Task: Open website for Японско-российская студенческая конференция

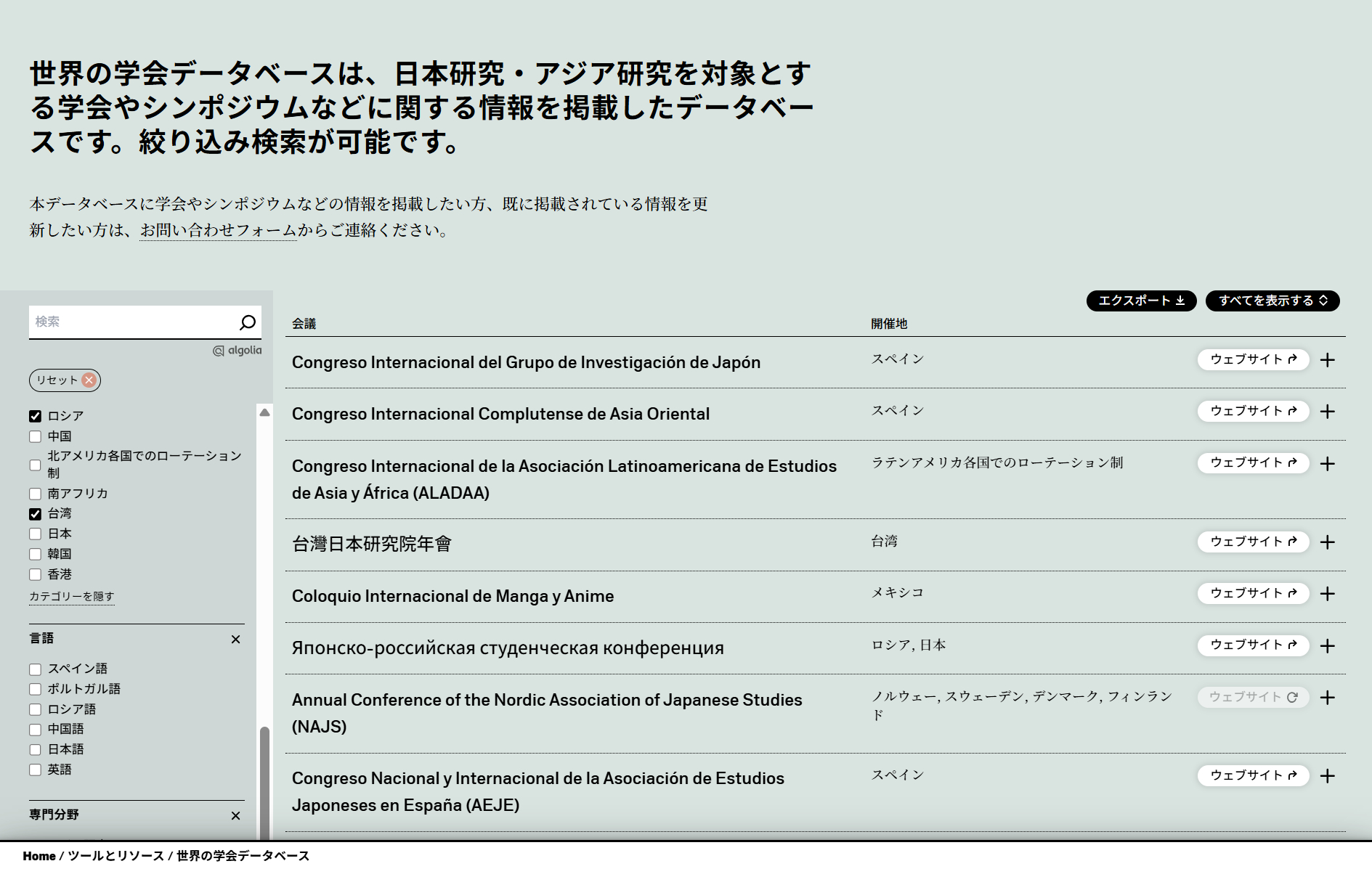Action: (1252, 645)
